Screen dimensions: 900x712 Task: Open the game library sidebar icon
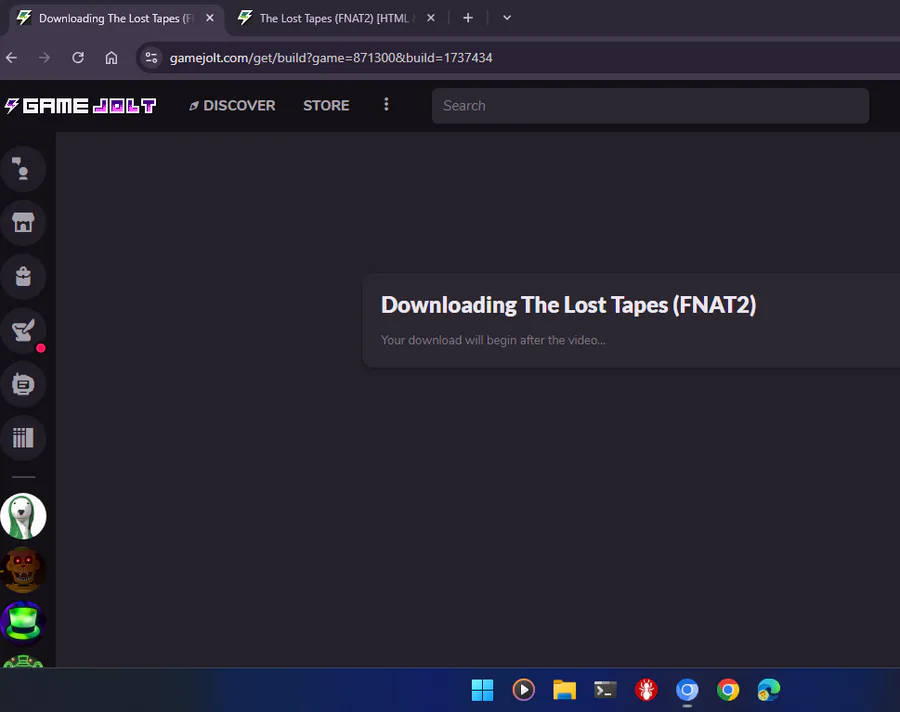[23, 438]
